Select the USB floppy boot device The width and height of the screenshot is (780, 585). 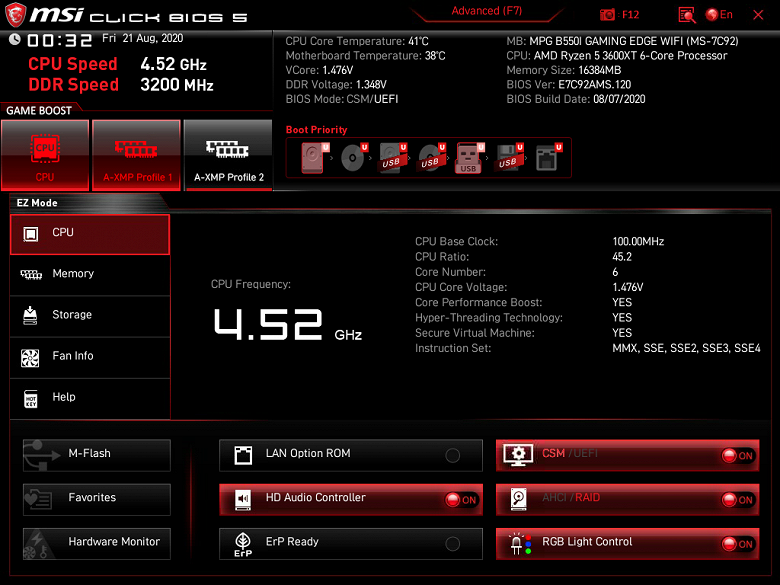(x=509, y=158)
